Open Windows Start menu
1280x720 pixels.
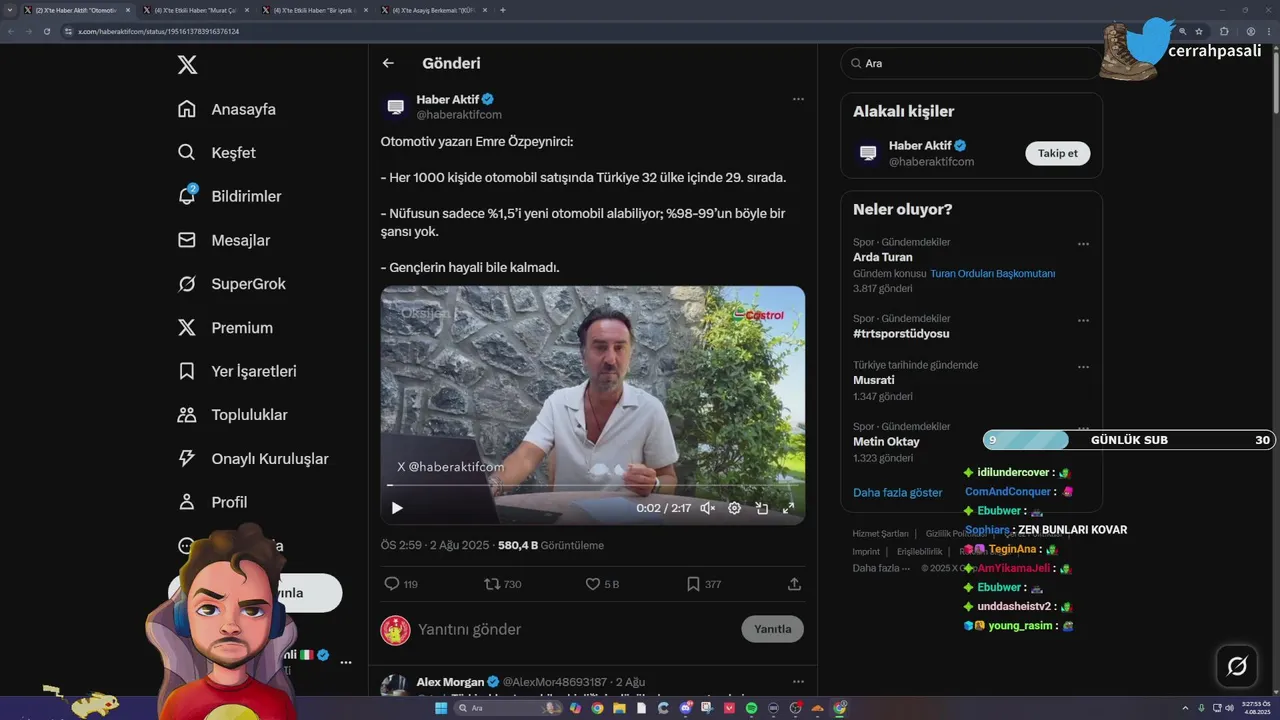pos(440,708)
